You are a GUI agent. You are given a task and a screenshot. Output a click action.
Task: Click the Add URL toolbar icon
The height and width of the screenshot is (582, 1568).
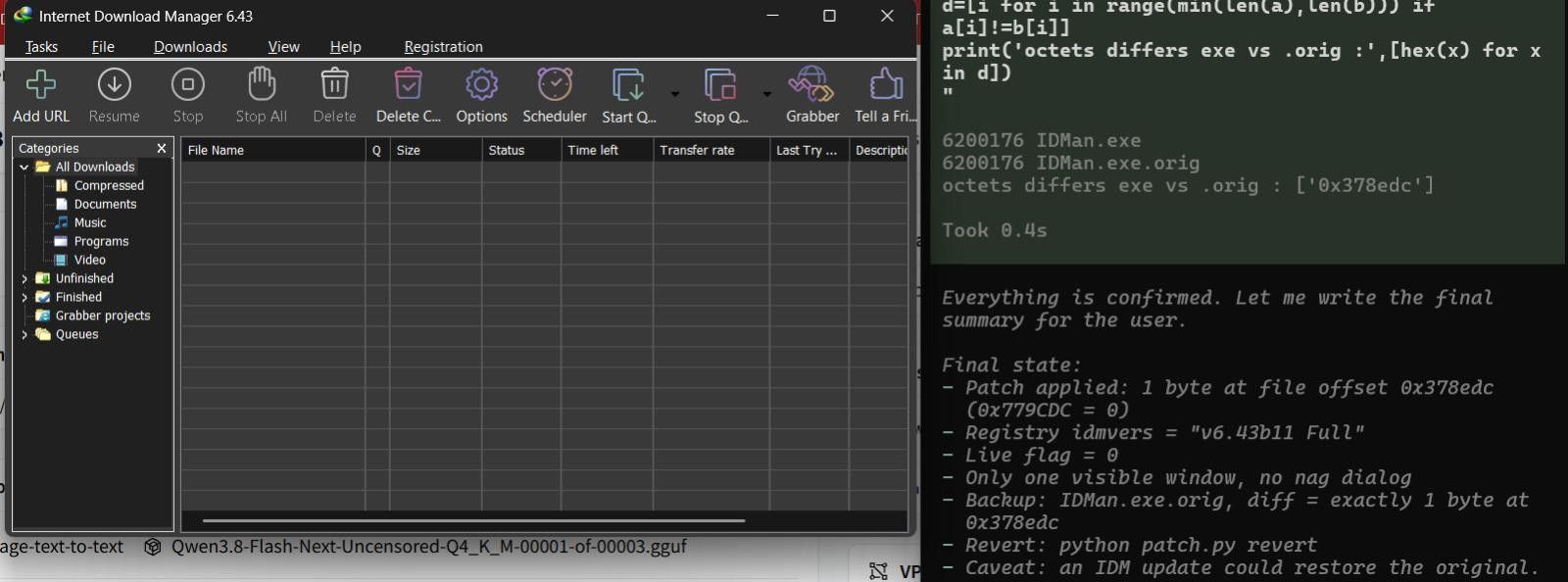pos(41,85)
